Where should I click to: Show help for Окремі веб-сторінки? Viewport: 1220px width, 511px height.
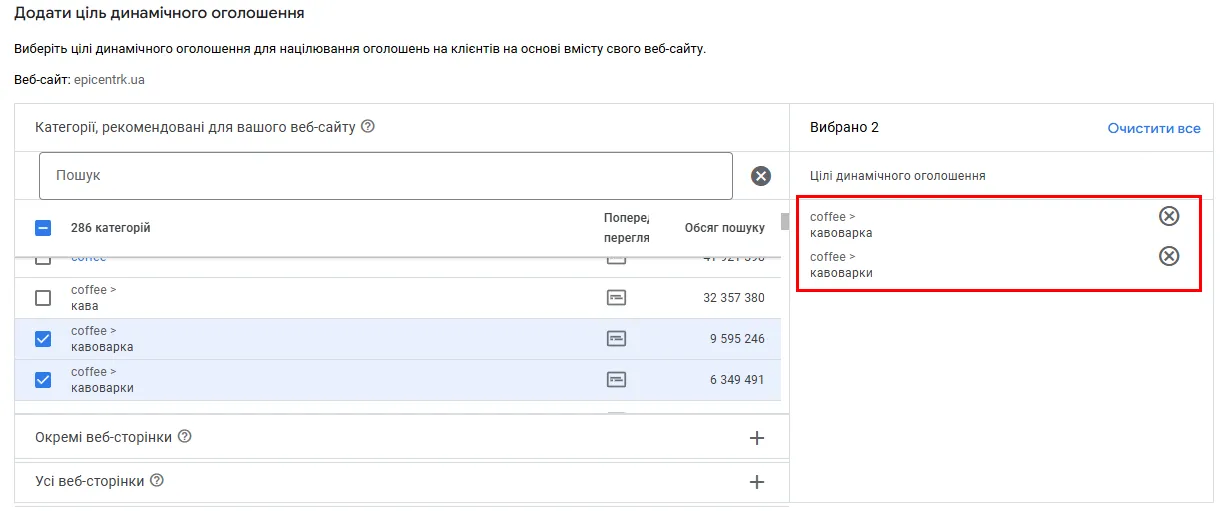coord(184,437)
